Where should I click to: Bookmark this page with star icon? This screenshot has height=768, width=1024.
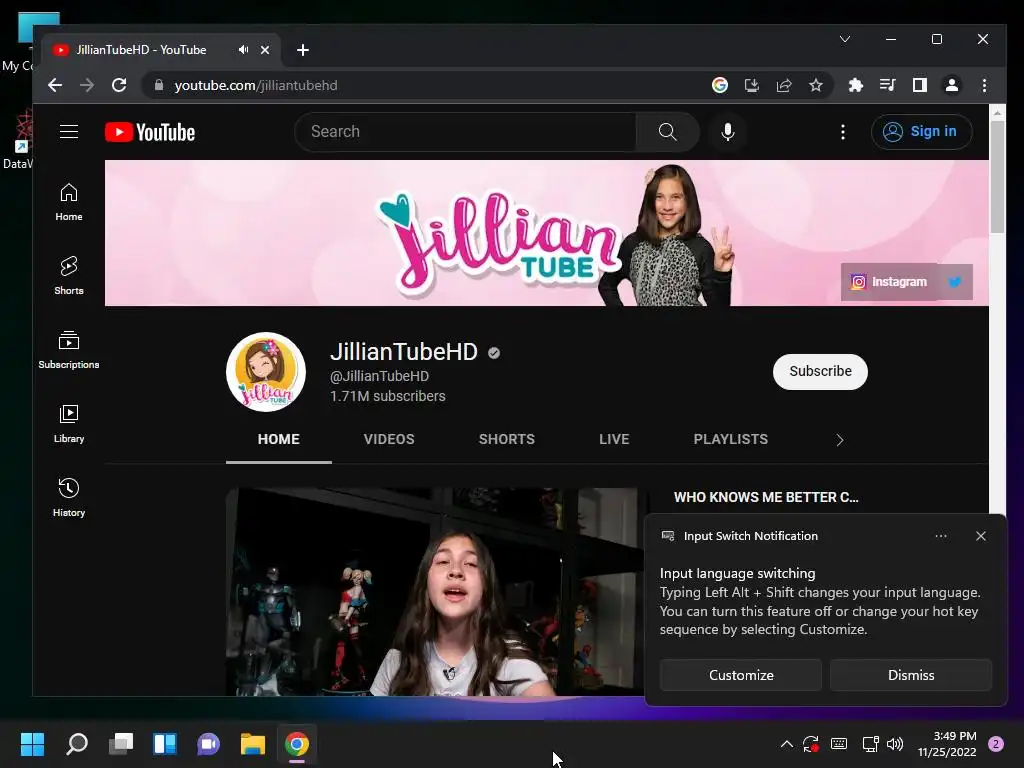pyautogui.click(x=816, y=85)
